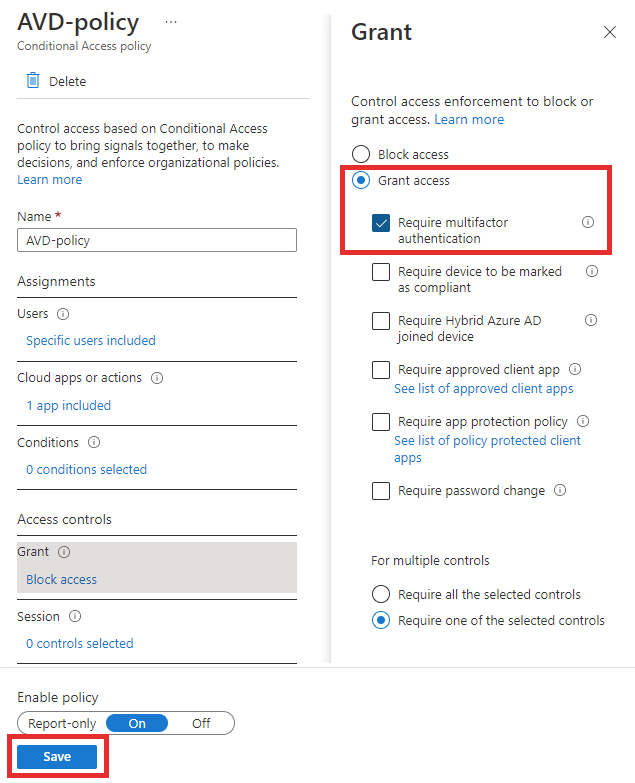The width and height of the screenshot is (635, 783).
Task: Close the Grant pane with X
Action: (610, 32)
